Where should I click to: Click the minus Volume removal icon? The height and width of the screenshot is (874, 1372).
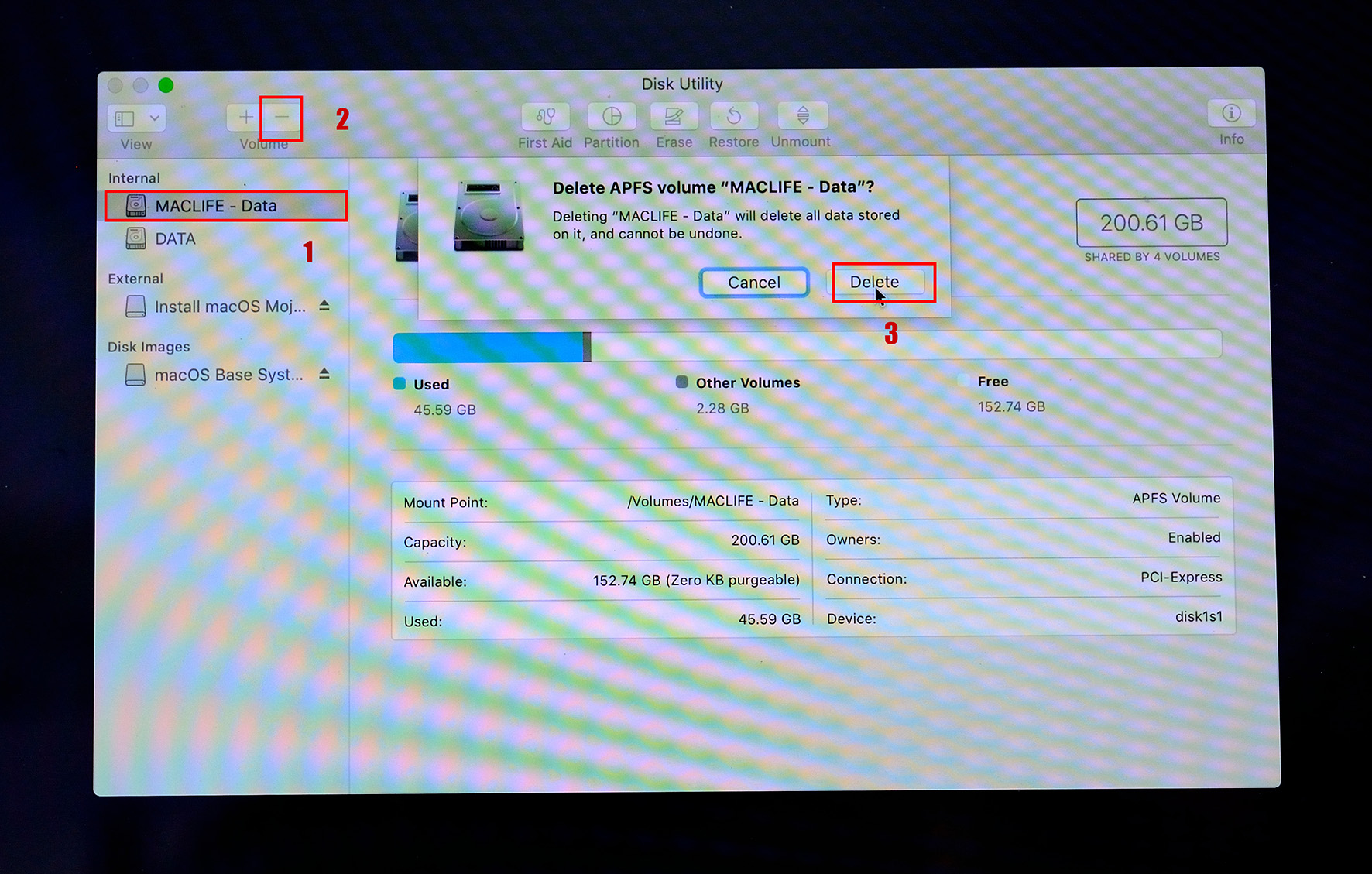(x=281, y=117)
